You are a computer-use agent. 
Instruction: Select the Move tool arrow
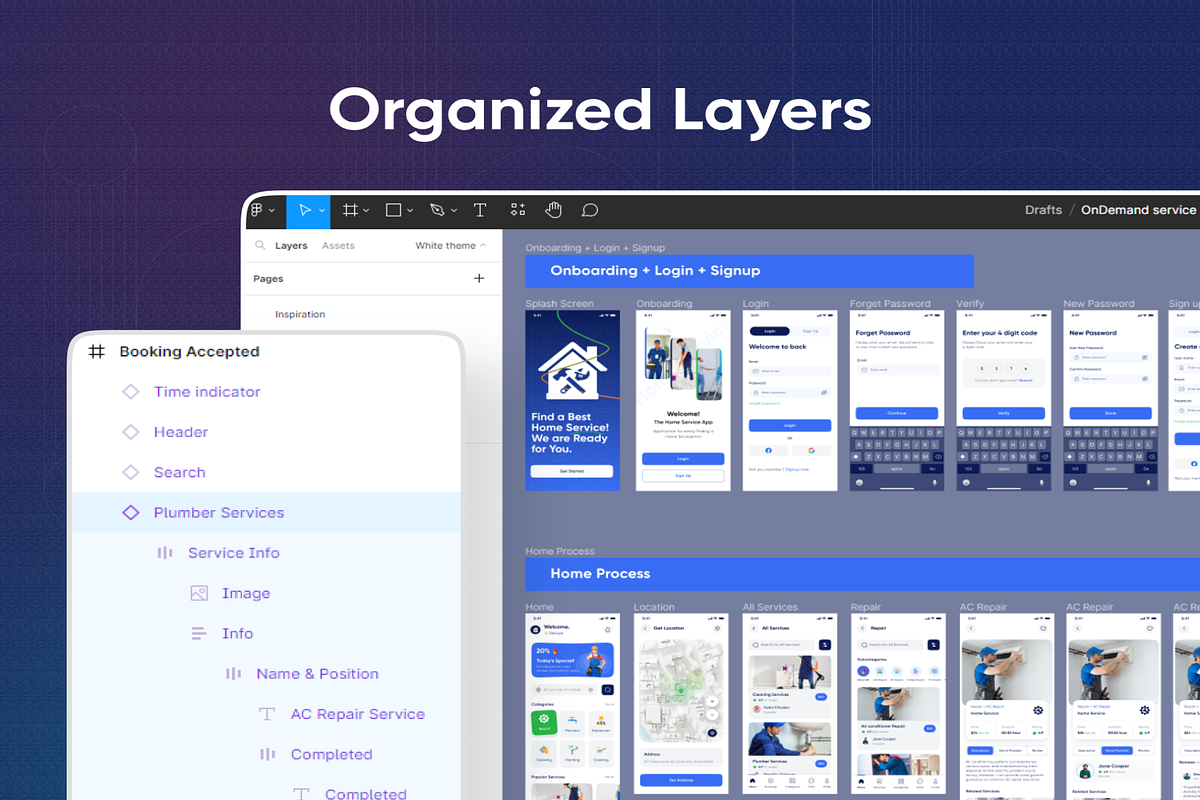(x=305, y=210)
